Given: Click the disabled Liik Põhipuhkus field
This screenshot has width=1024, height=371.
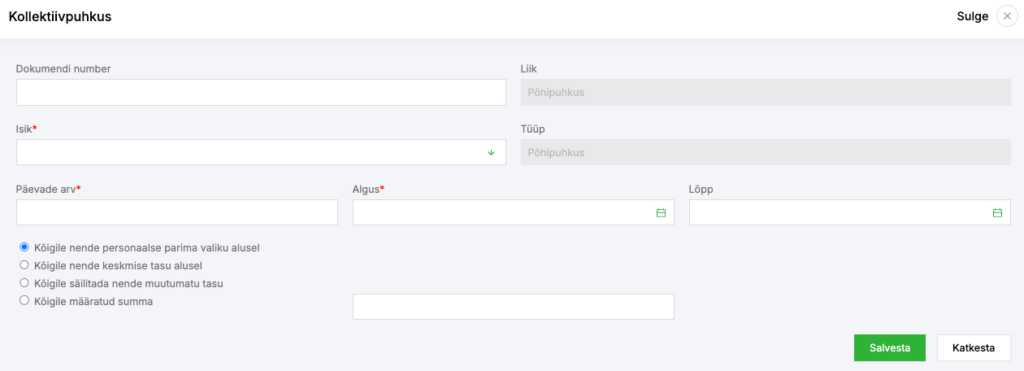Looking at the screenshot, I should [x=765, y=93].
